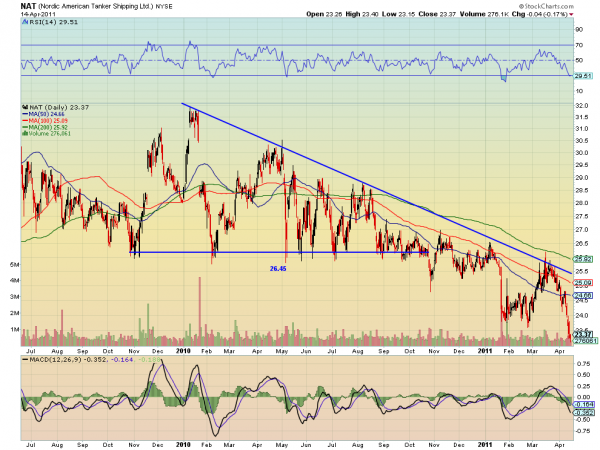Click the 1M label on the volume scale
This screenshot has width=600, height=450.
15,329
